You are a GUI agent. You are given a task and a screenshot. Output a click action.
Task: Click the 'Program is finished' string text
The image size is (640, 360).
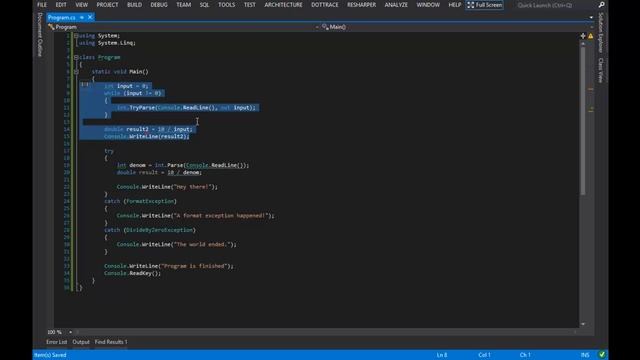pyautogui.click(x=194, y=266)
